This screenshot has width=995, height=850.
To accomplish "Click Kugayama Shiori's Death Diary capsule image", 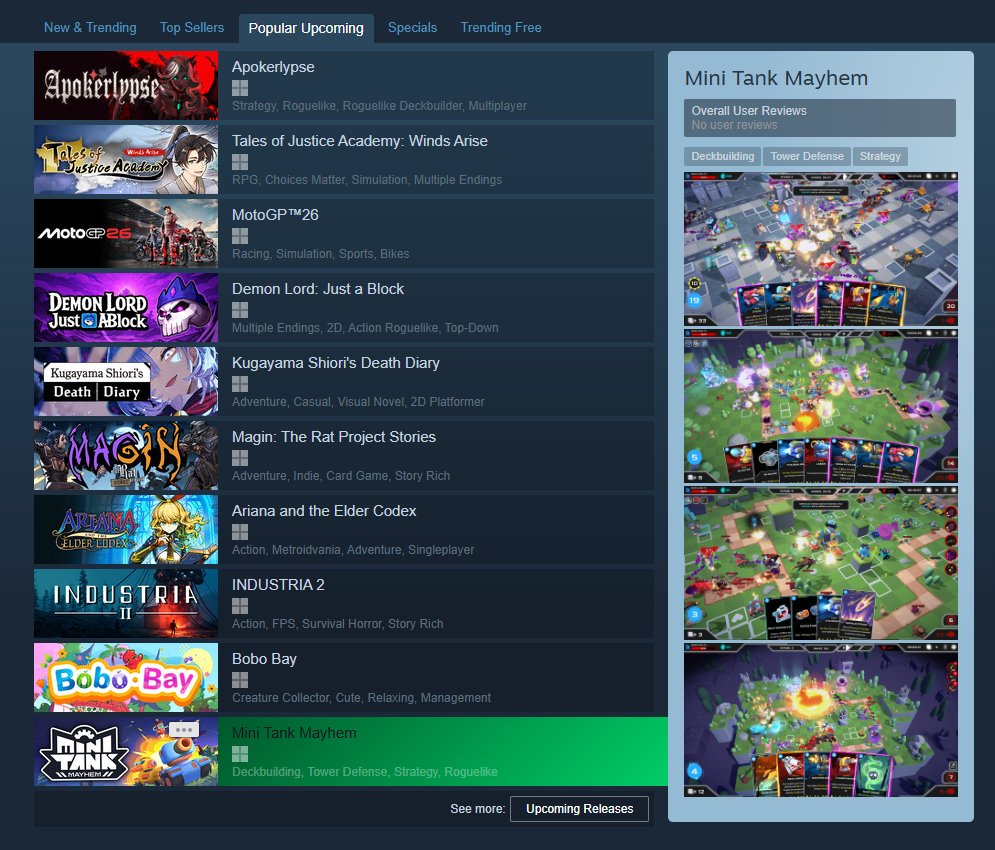I will 126,382.
